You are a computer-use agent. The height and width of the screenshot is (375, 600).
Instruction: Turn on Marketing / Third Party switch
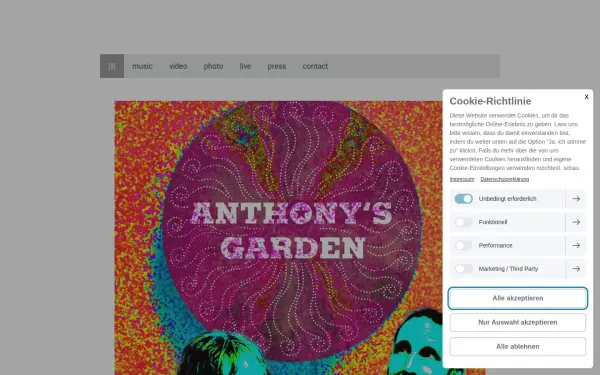tap(463, 269)
